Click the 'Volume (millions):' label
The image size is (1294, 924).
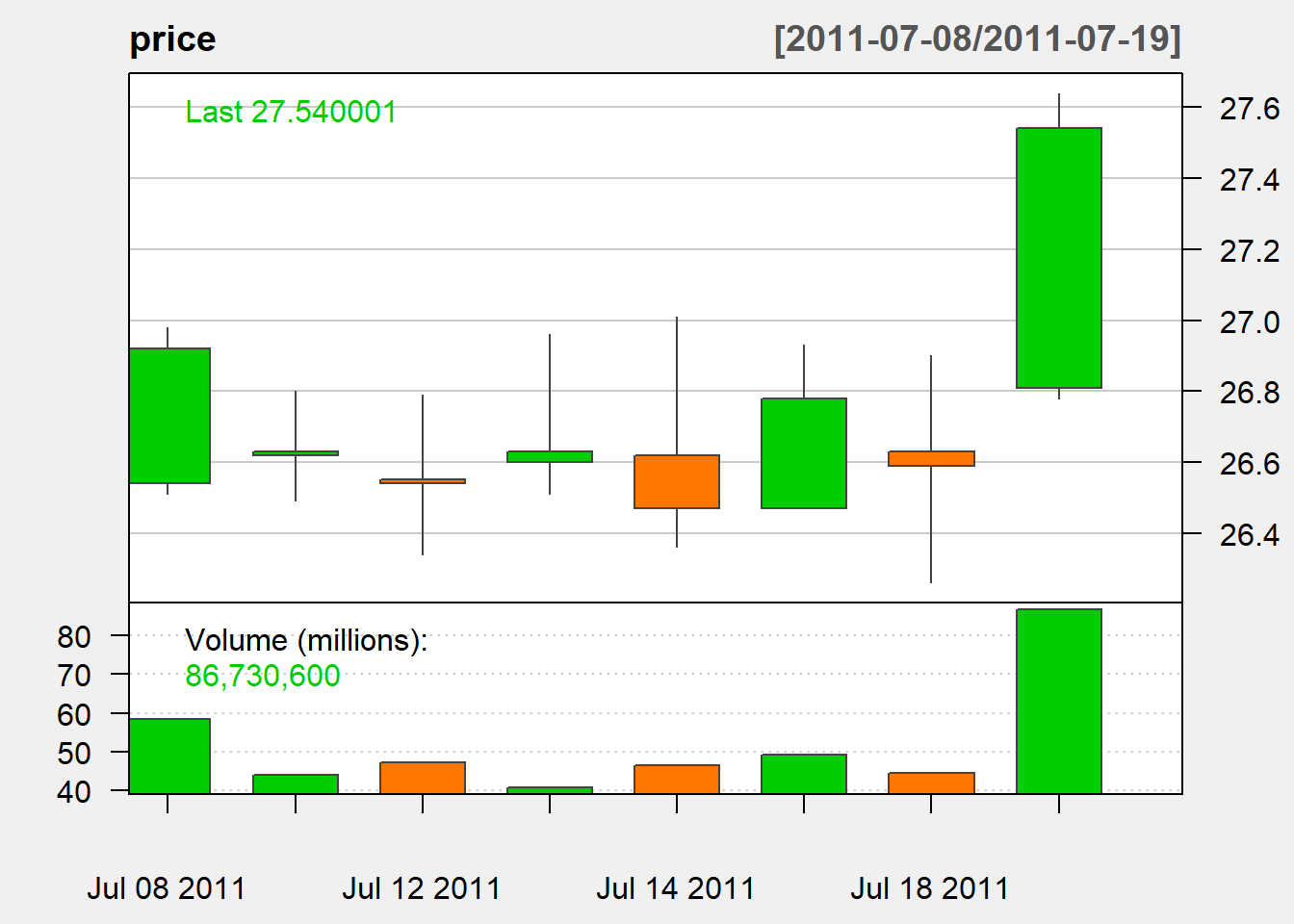coord(305,640)
